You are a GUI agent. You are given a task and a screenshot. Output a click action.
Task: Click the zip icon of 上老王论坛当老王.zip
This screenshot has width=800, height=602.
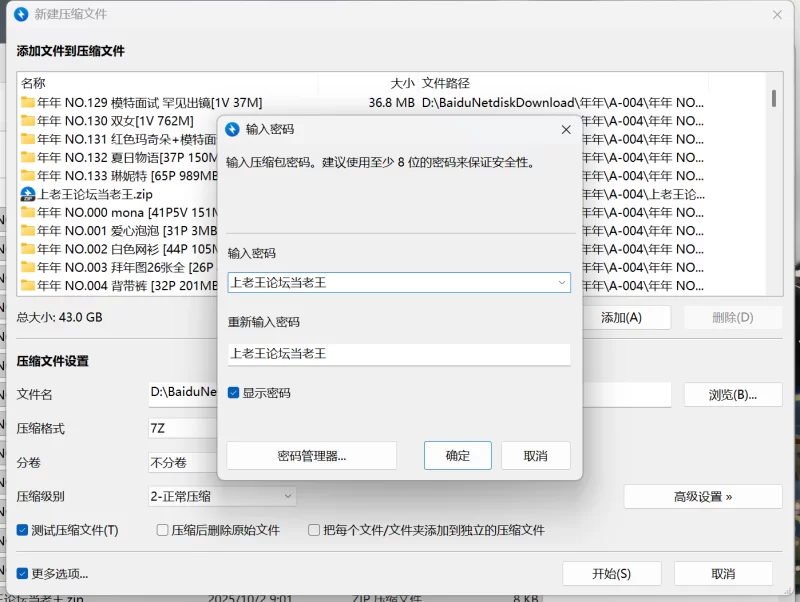pos(28,194)
